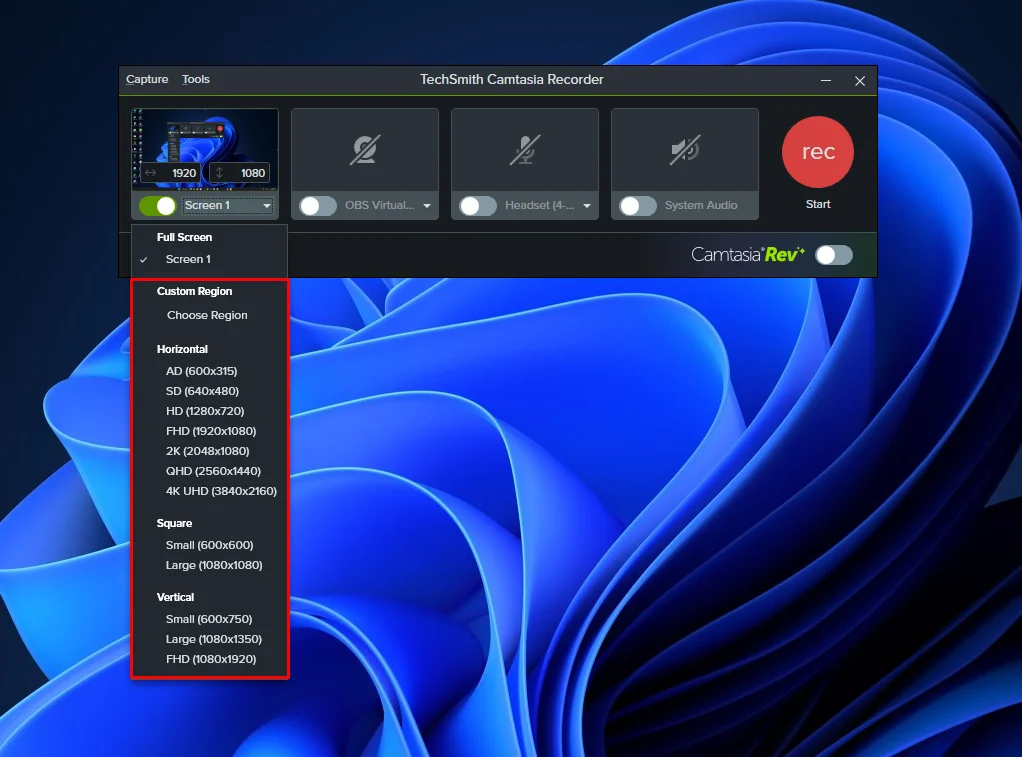The width and height of the screenshot is (1022, 757).
Task: Close the Camtasia Recorder window
Action: 860,80
